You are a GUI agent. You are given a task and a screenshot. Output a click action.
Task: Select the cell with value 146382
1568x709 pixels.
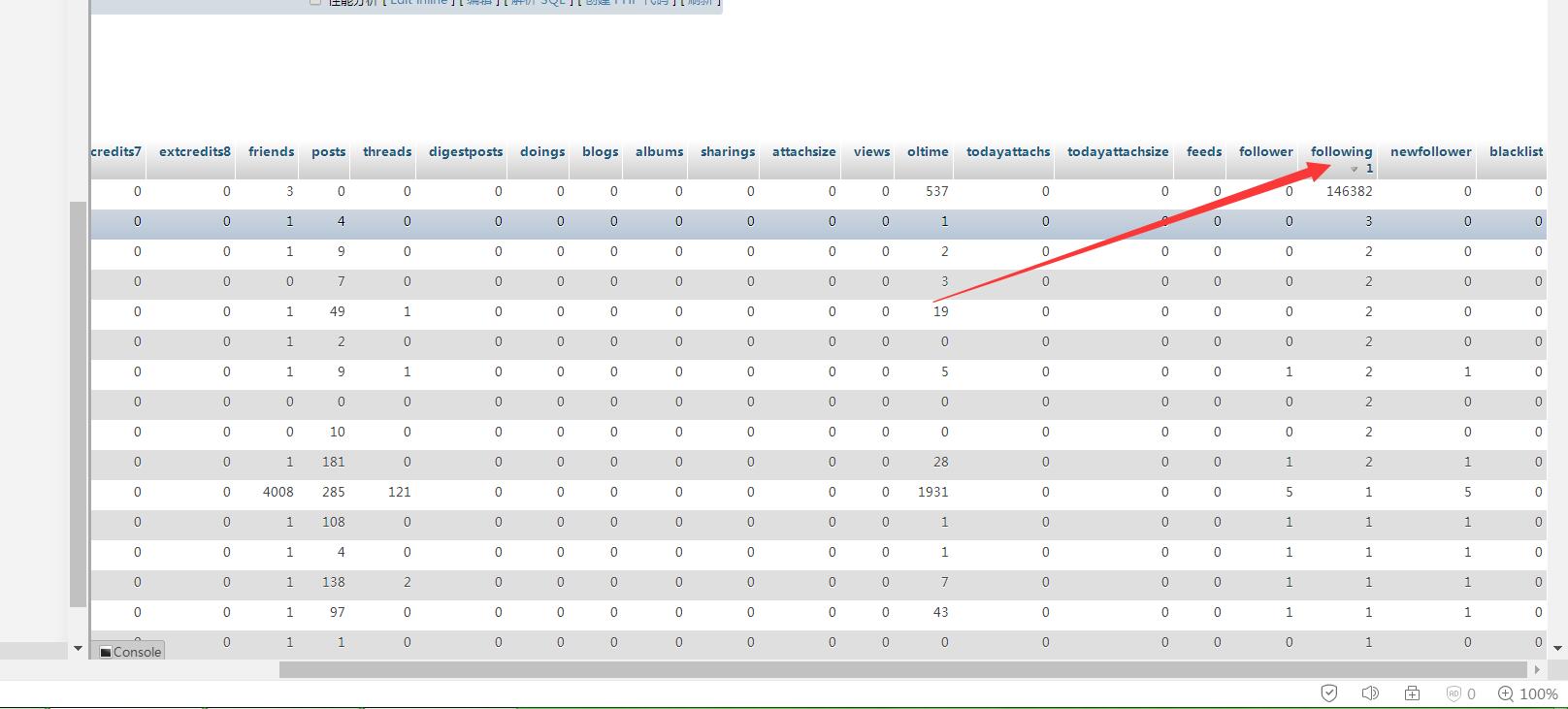coord(1349,192)
